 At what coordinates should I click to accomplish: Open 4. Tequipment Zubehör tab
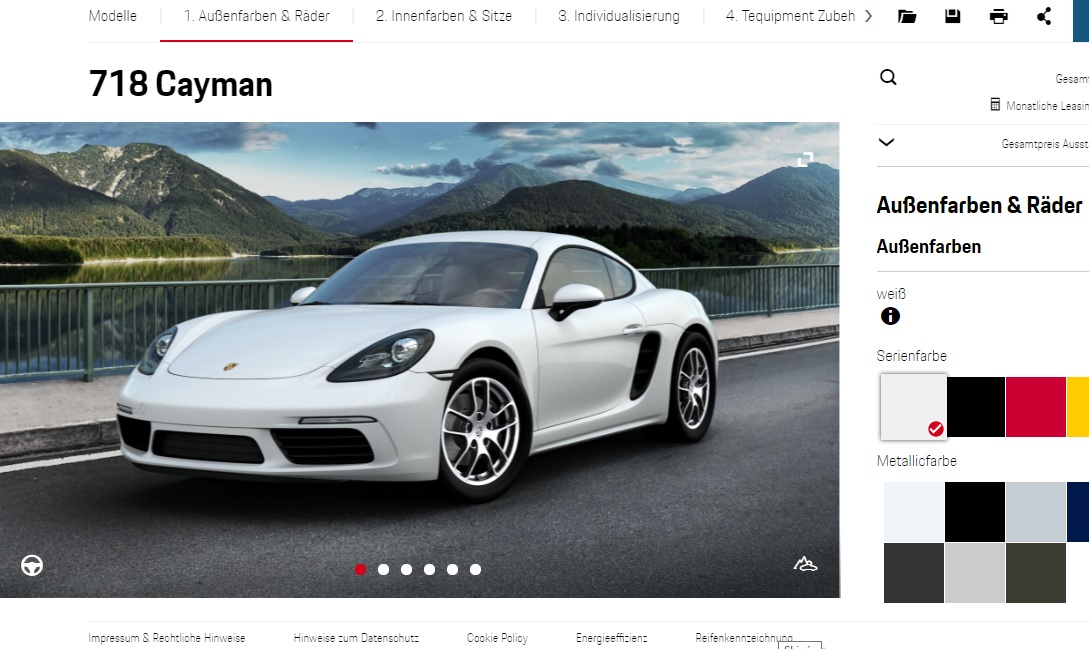click(x=790, y=16)
